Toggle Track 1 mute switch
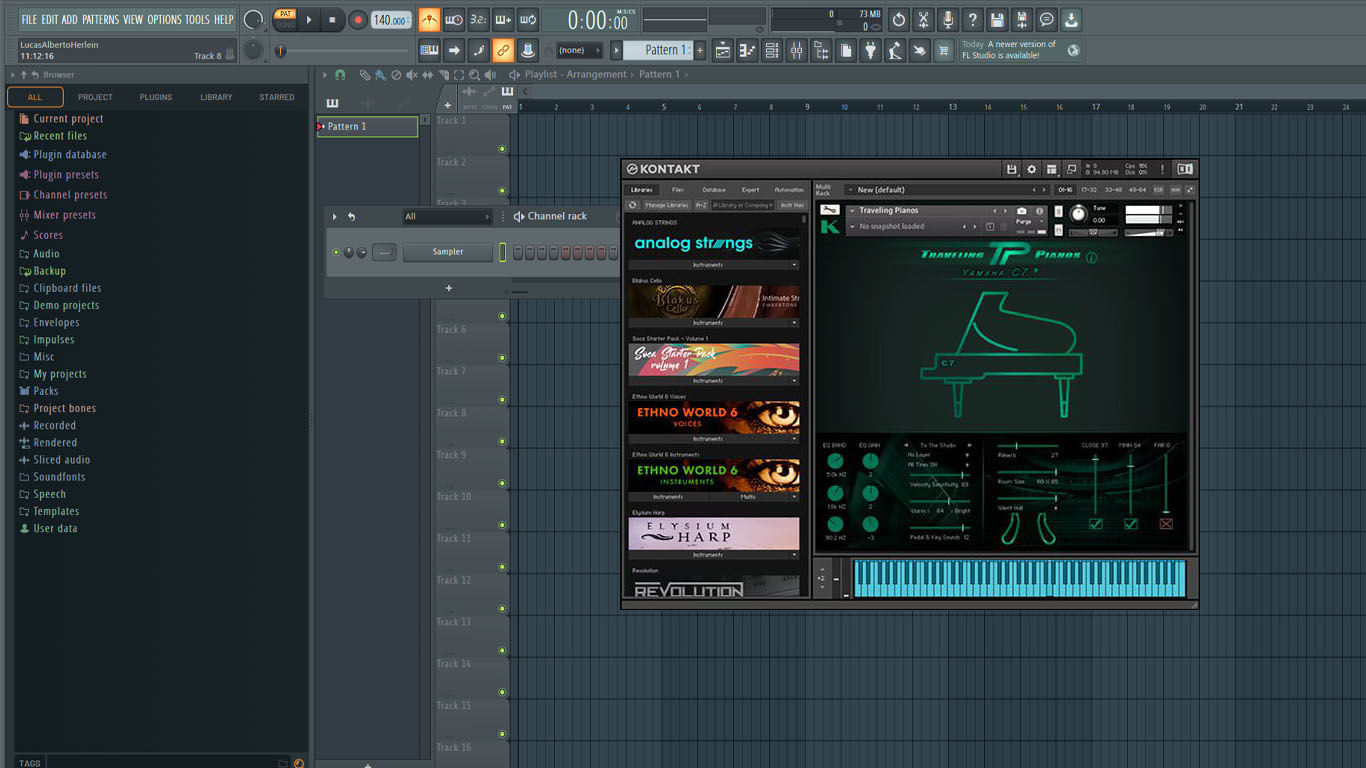This screenshot has width=1366, height=768. (502, 149)
